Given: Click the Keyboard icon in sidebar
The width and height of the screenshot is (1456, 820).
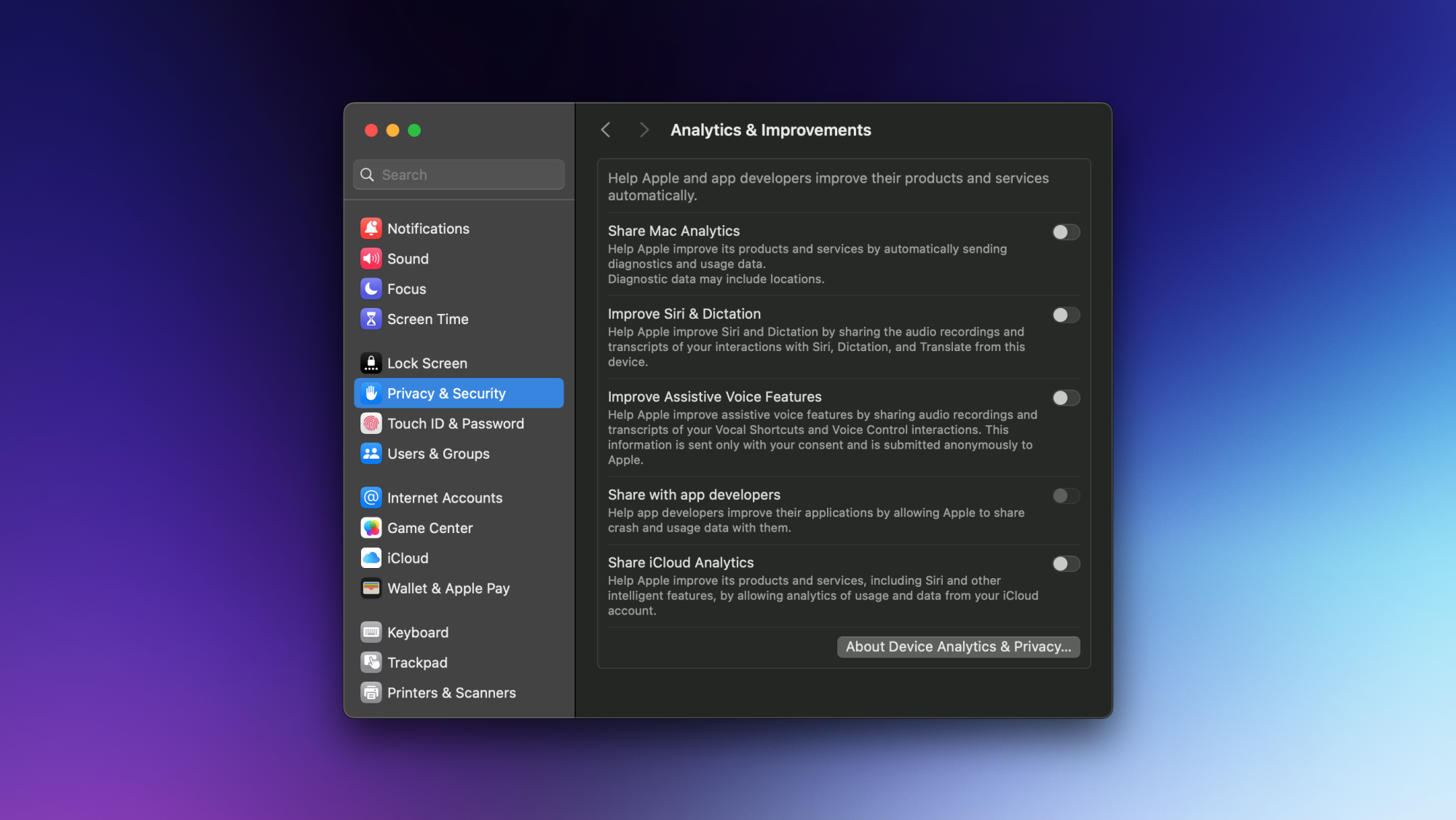Looking at the screenshot, I should click(371, 633).
